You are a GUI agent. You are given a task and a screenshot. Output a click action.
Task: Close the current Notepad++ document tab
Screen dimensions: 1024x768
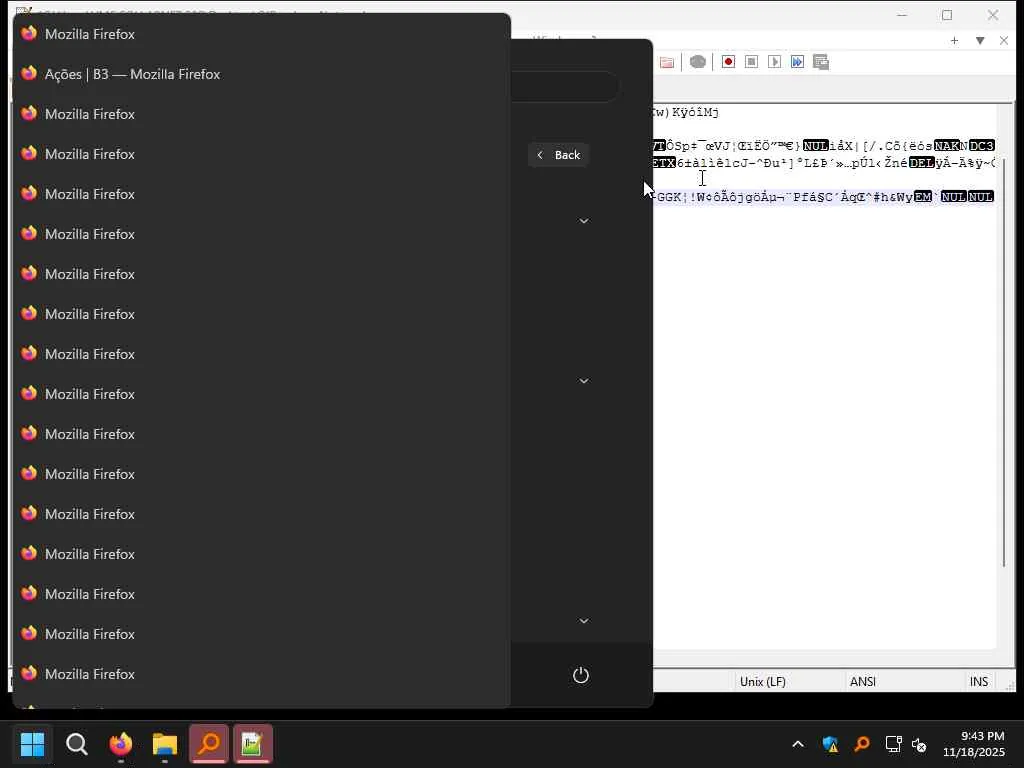click(1004, 40)
